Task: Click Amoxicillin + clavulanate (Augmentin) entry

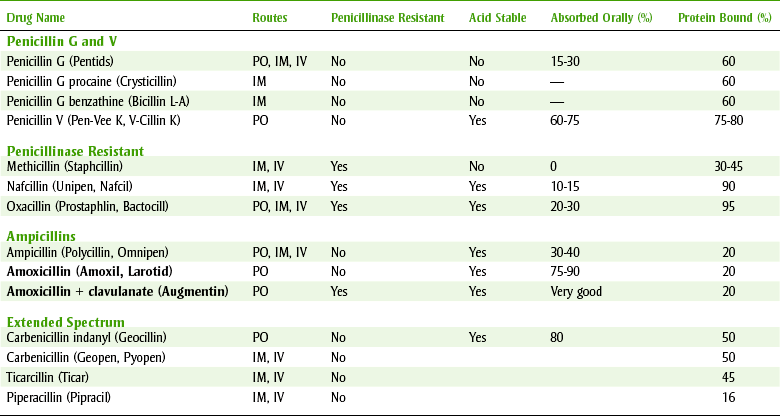Action: tap(116, 291)
